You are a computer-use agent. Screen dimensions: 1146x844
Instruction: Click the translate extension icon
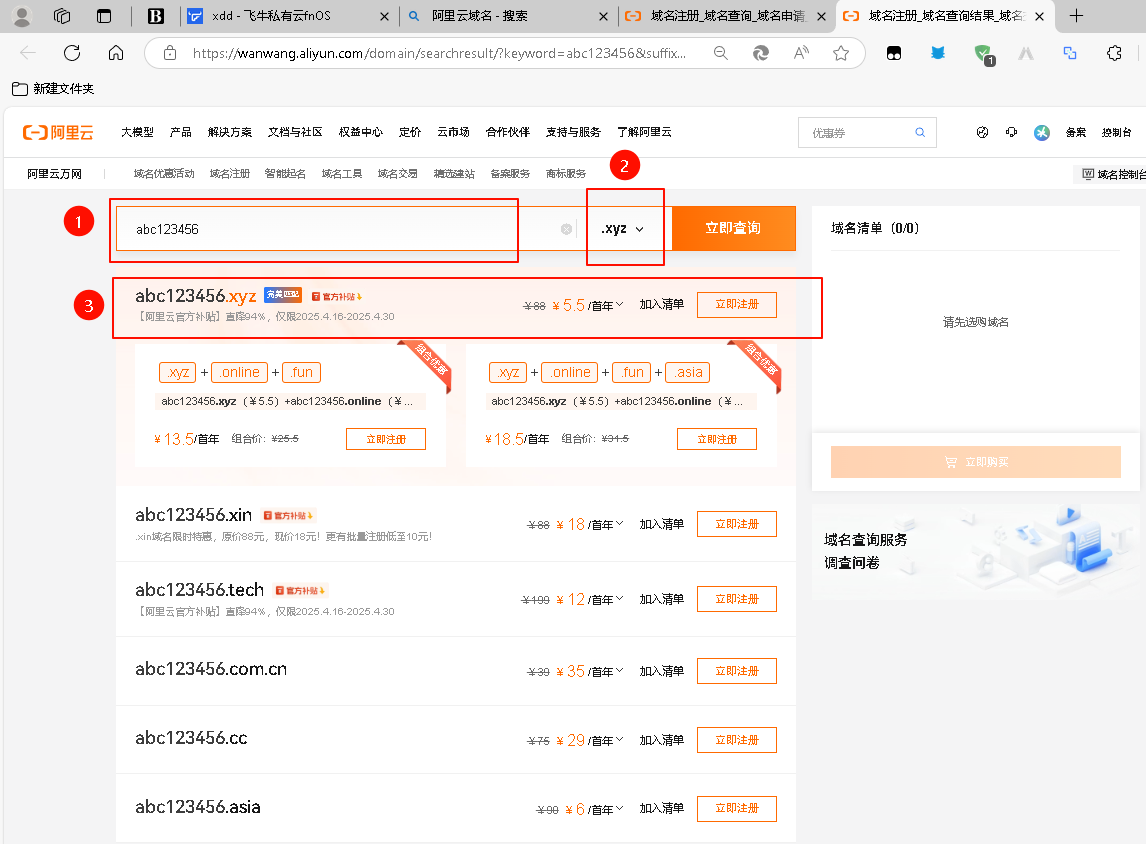pyautogui.click(x=1070, y=53)
